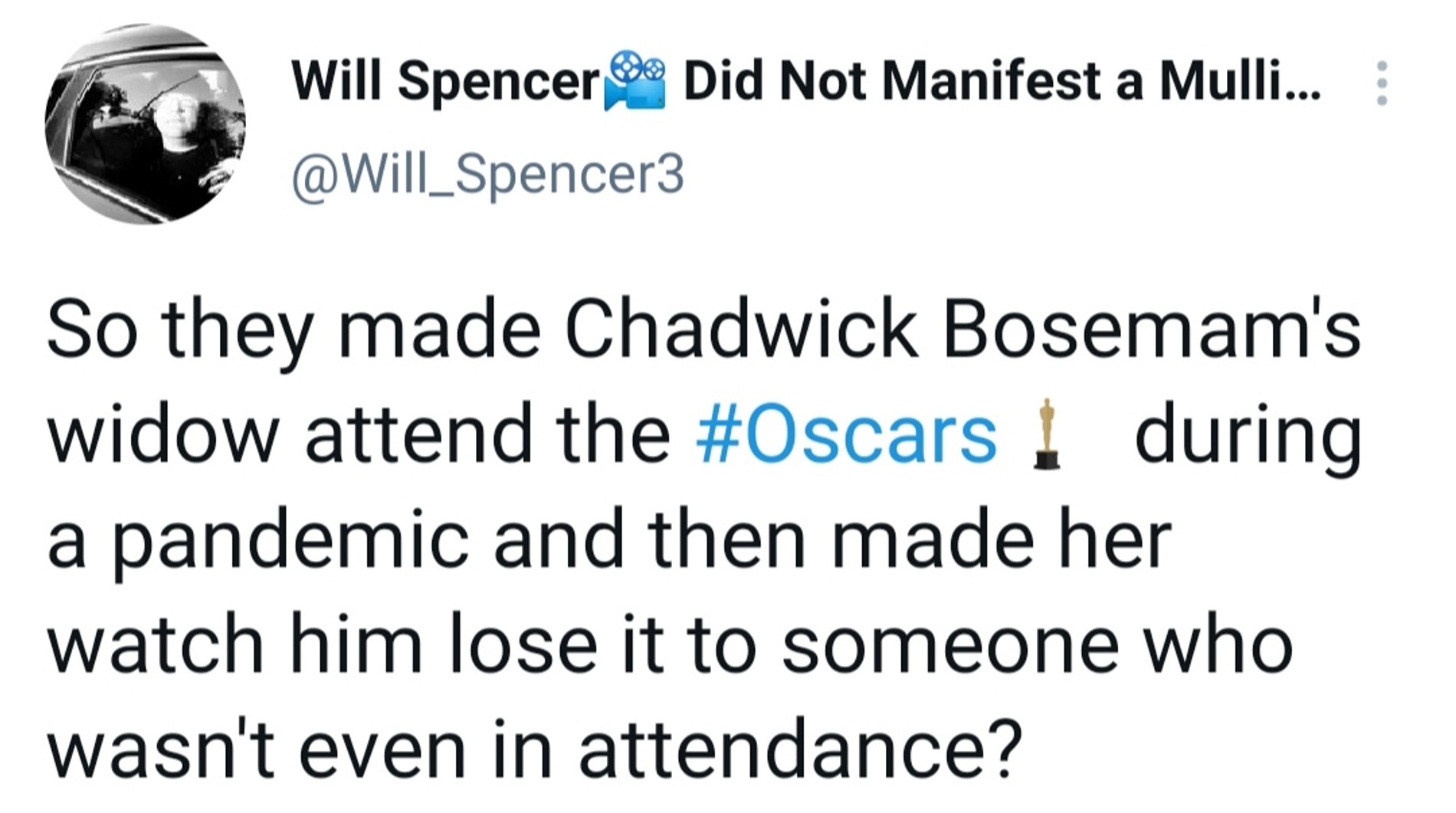Open Will Spencer's profile picture

(146, 124)
